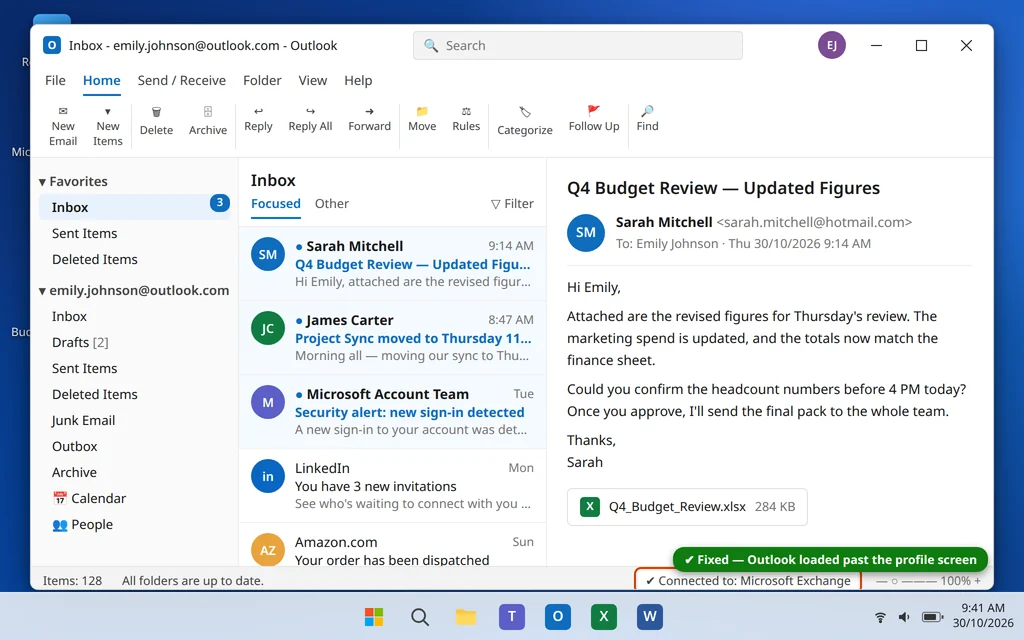Click the SM avatar in the reading pane
The width and height of the screenshot is (1024, 640).
pos(585,232)
